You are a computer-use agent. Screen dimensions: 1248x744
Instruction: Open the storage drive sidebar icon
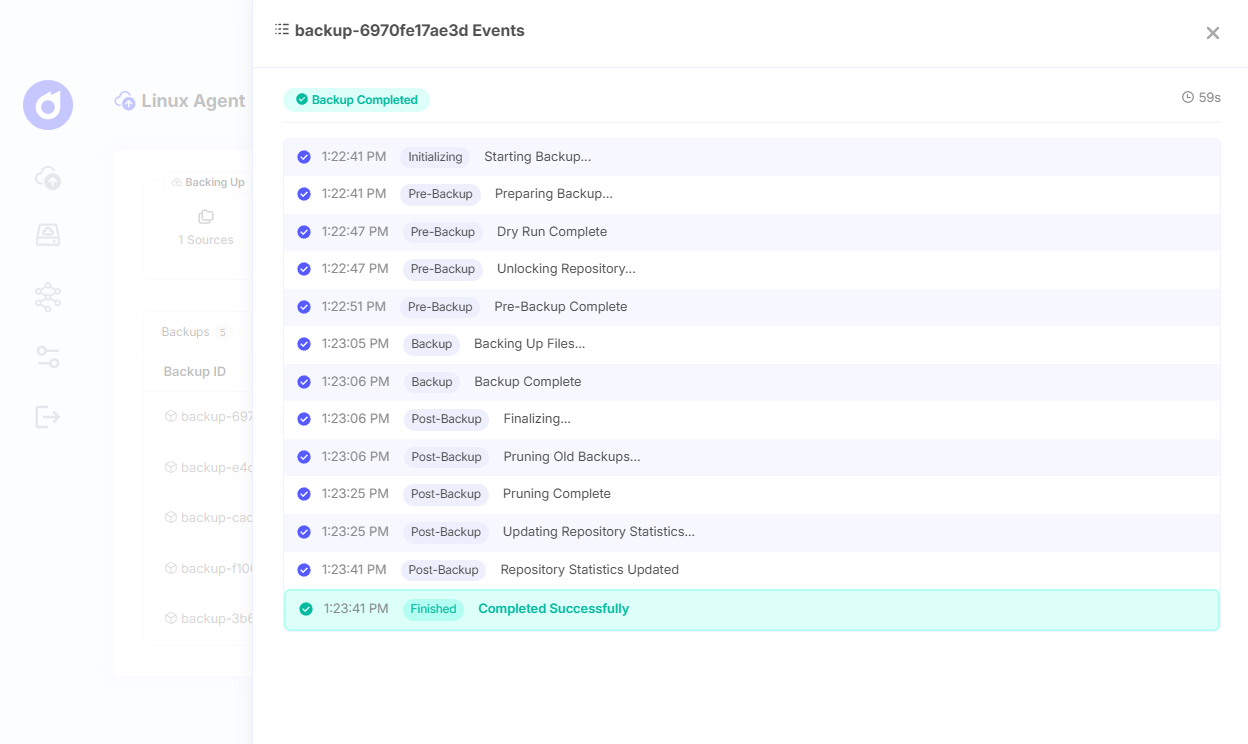(48, 235)
